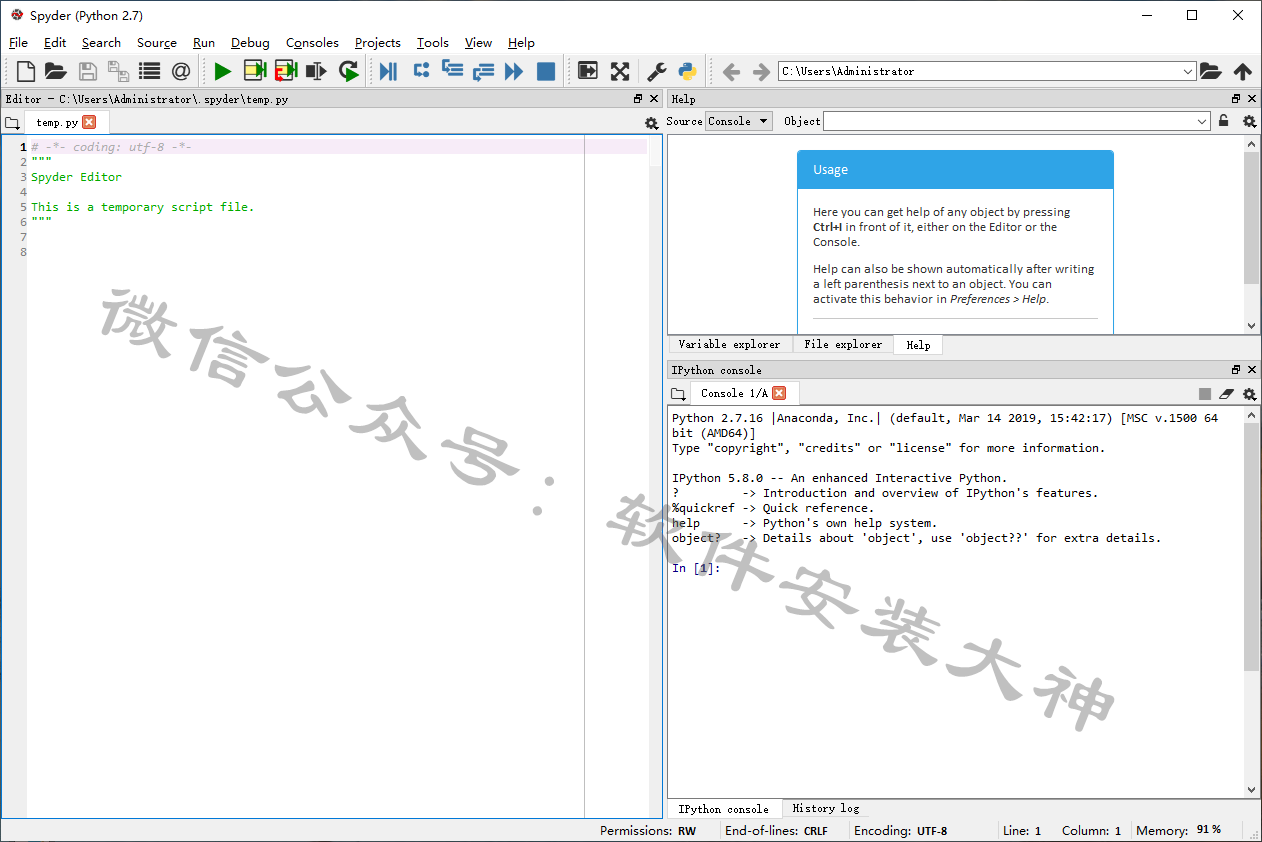
Task: Open Editor pane options gear
Action: tap(652, 123)
